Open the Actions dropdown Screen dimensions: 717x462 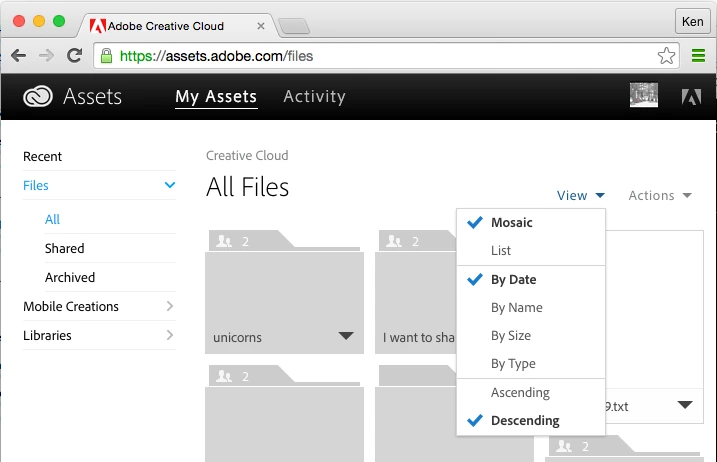pyautogui.click(x=660, y=195)
